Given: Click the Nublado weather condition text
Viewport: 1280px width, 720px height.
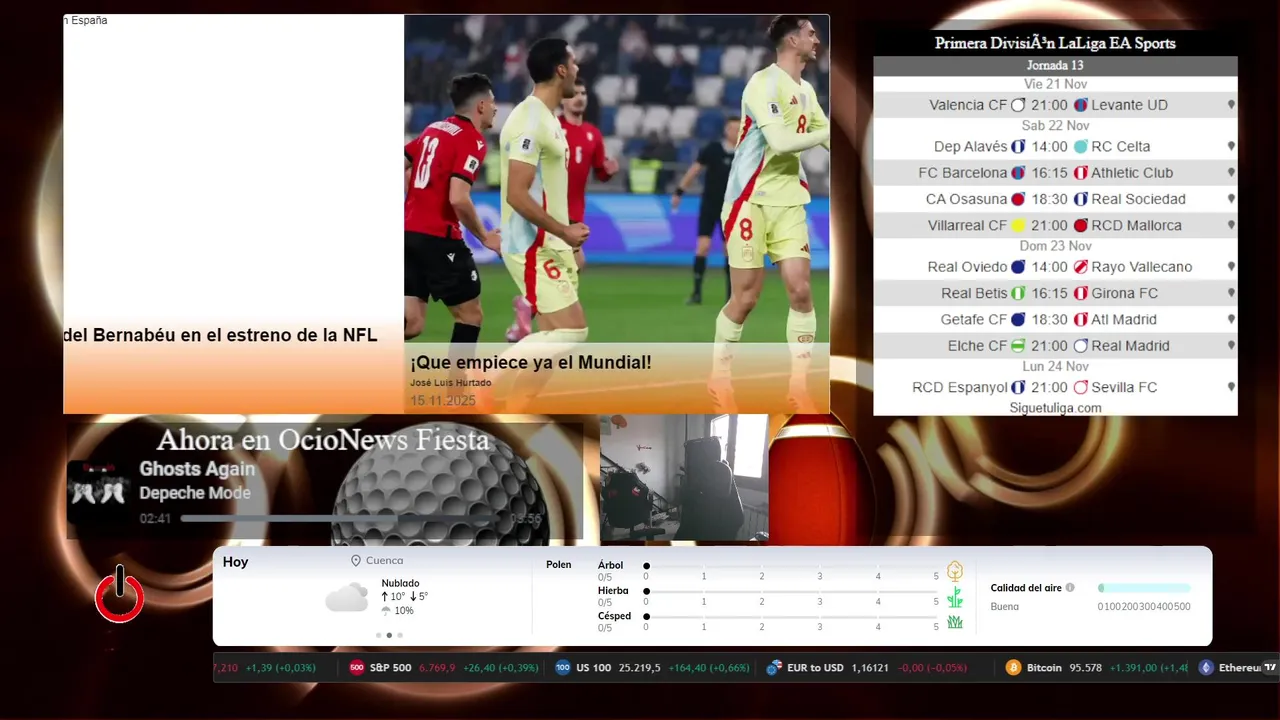Looking at the screenshot, I should click(400, 583).
